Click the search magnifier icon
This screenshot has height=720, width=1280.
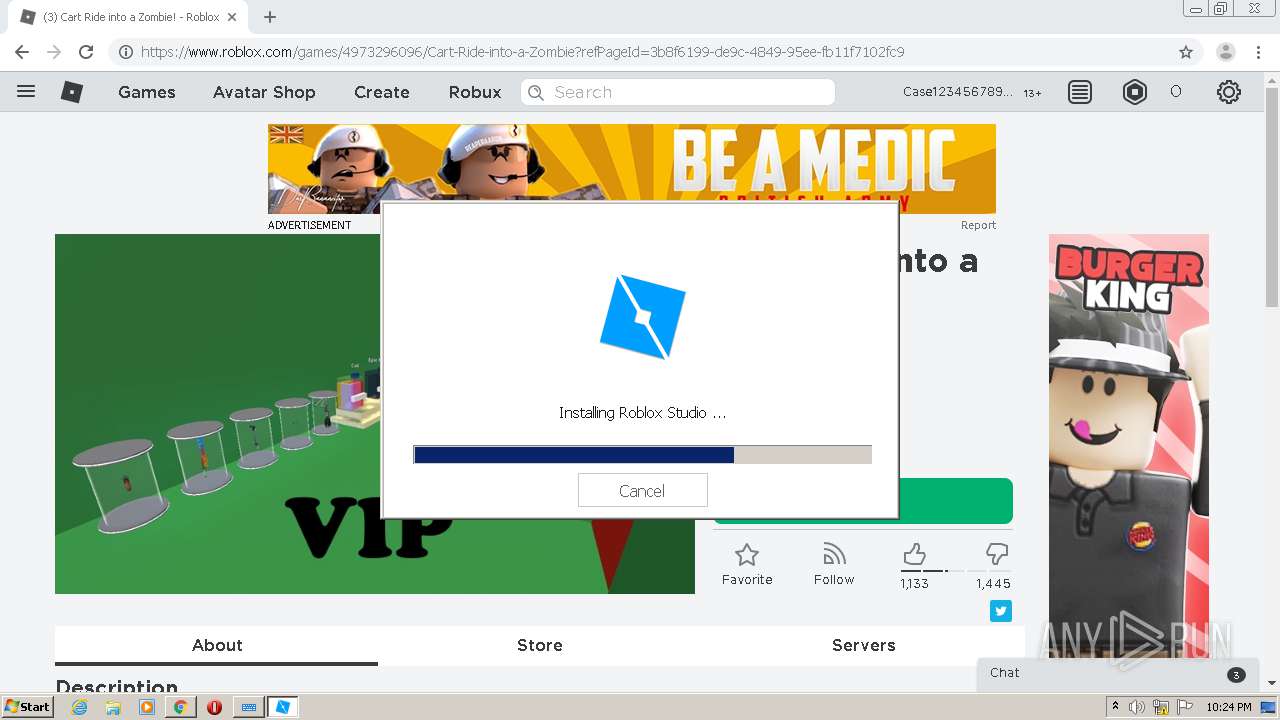536,92
